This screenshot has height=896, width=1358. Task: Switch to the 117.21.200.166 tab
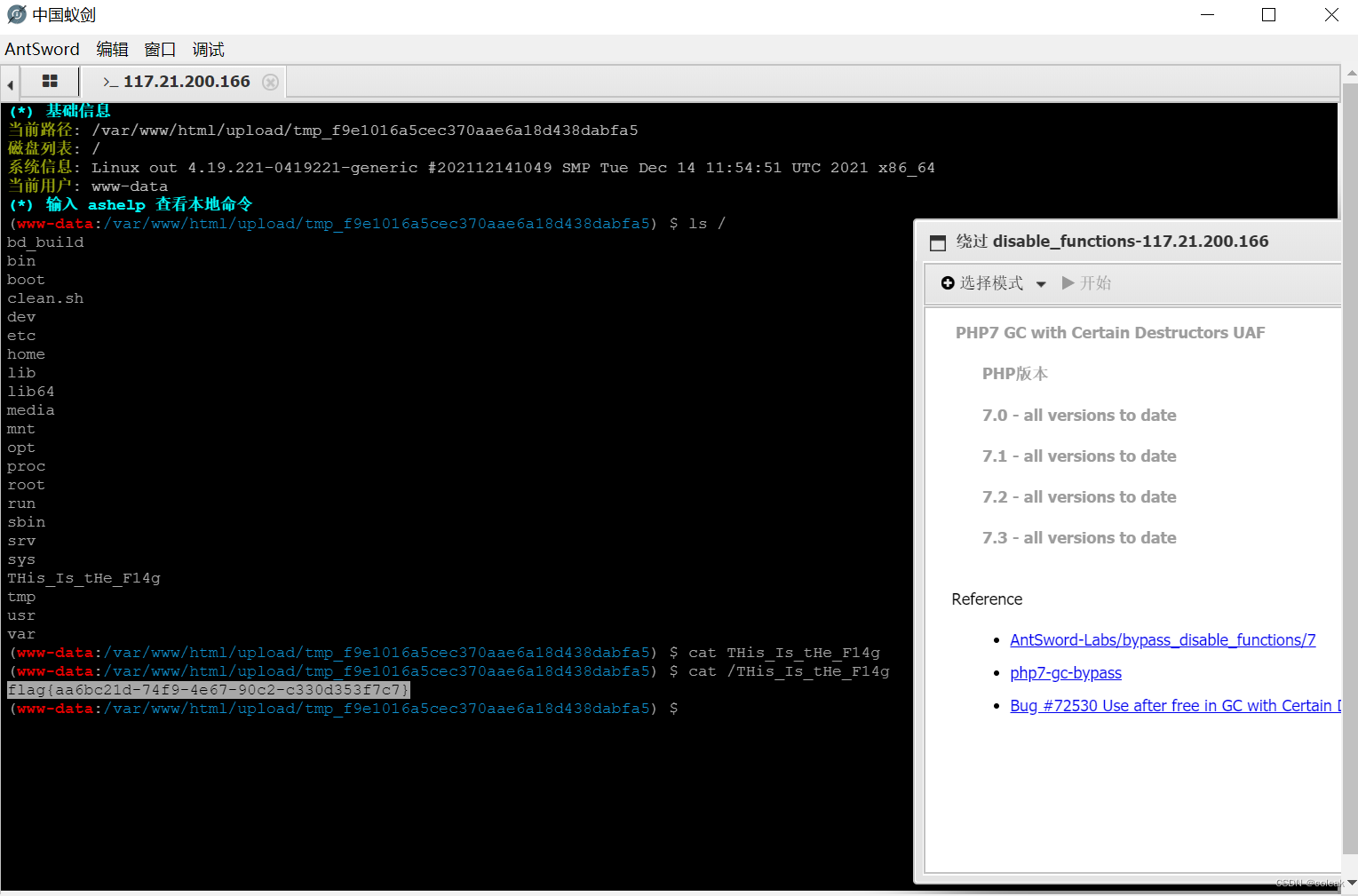tap(187, 81)
